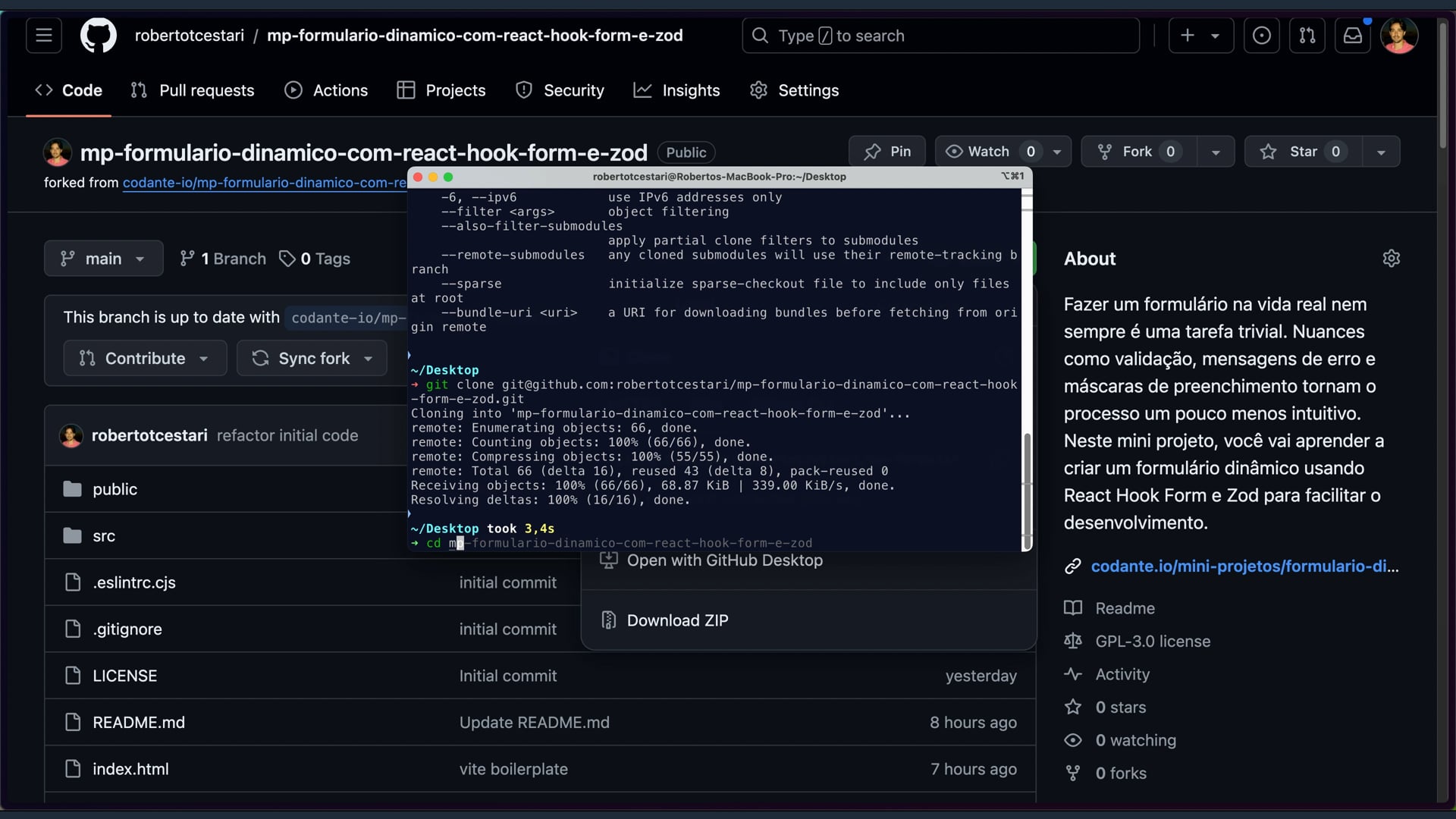Click the plus create-new icon
Viewport: 1456px width, 819px height.
(1188, 36)
